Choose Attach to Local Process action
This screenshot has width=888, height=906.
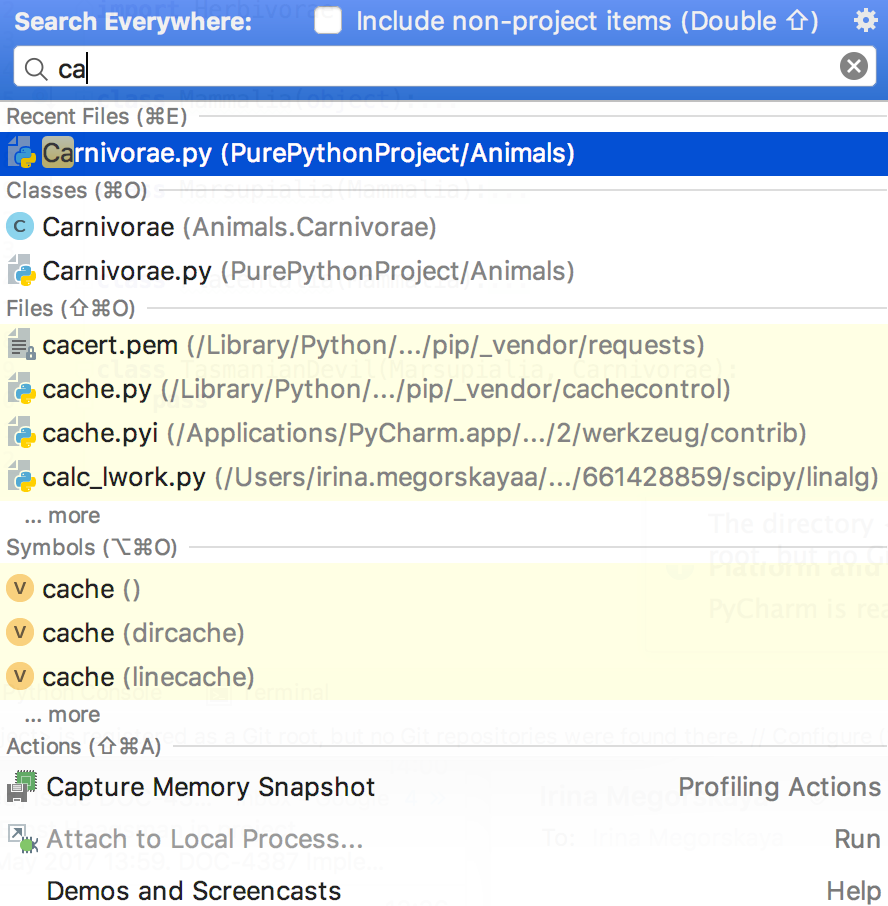tap(204, 839)
